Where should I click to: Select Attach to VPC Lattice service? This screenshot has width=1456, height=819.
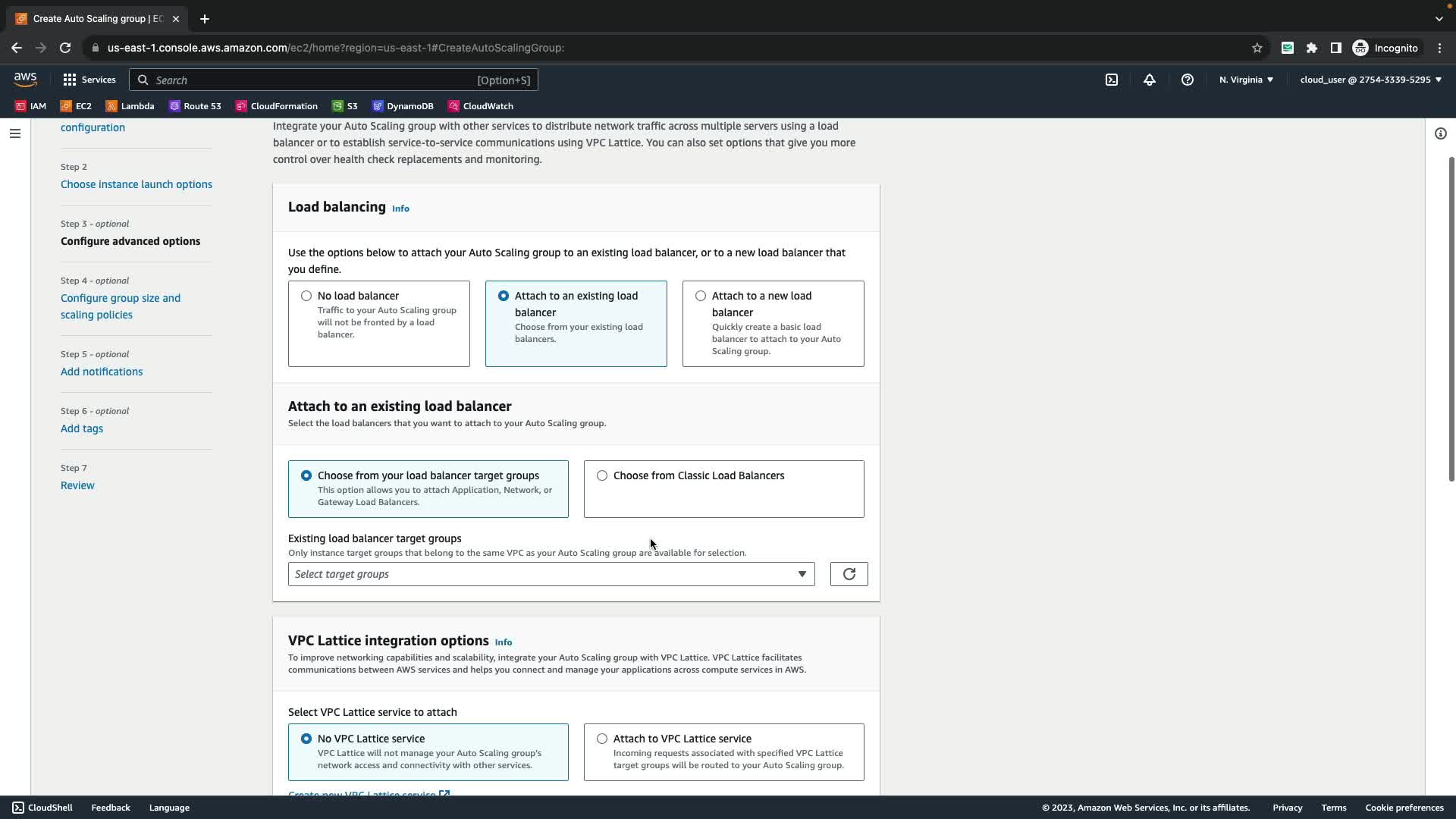click(x=602, y=739)
